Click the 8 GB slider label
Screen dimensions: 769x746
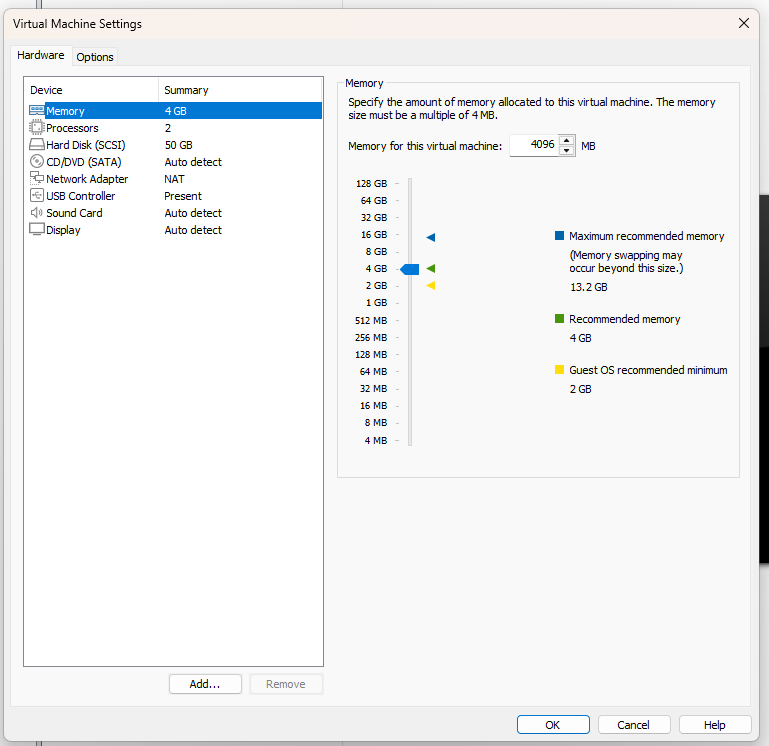(x=376, y=252)
